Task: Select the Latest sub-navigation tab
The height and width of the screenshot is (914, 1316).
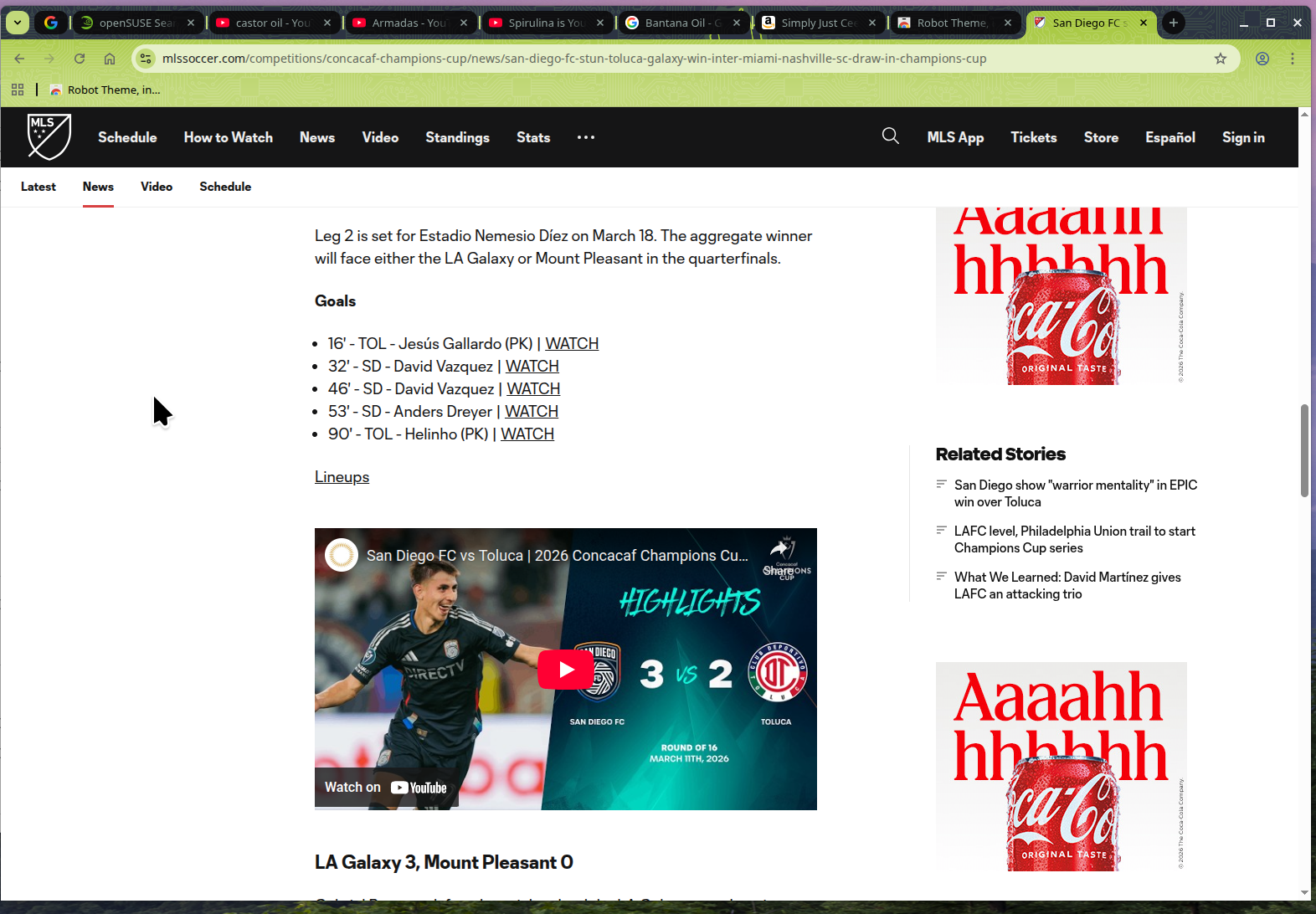Action: coord(39,187)
